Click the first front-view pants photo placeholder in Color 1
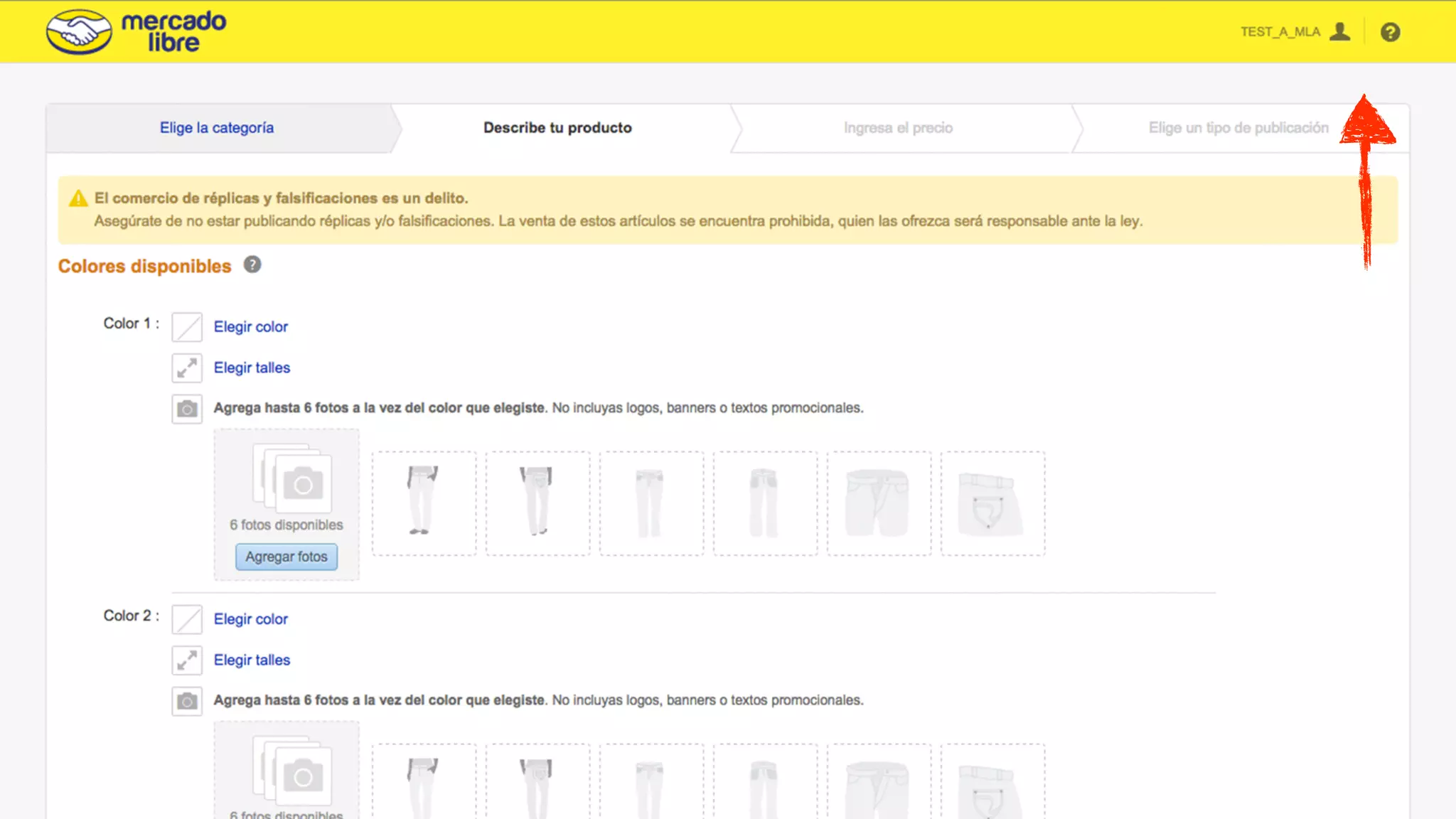Viewport: 1456px width, 819px height. (x=424, y=503)
